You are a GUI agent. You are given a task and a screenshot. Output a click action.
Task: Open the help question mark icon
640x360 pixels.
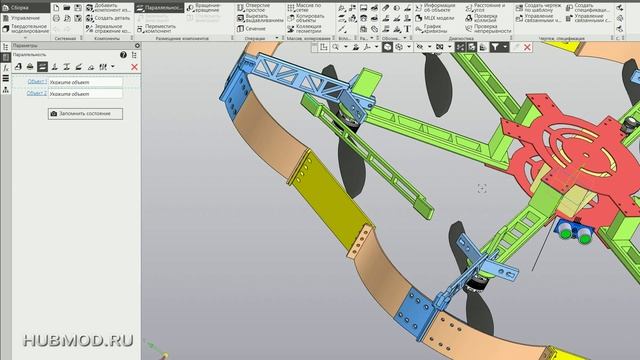pyautogui.click(x=123, y=55)
